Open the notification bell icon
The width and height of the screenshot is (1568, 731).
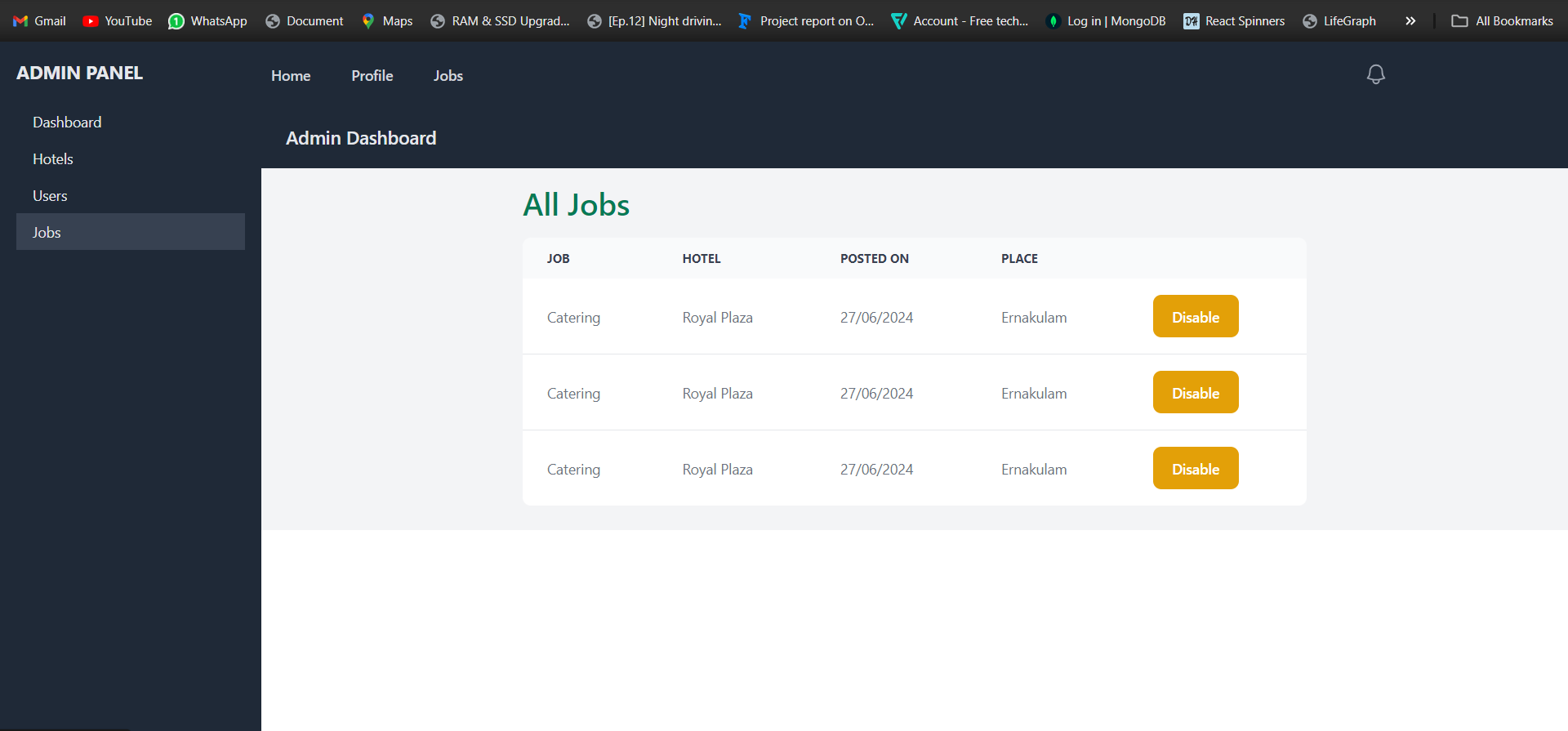coord(1376,74)
